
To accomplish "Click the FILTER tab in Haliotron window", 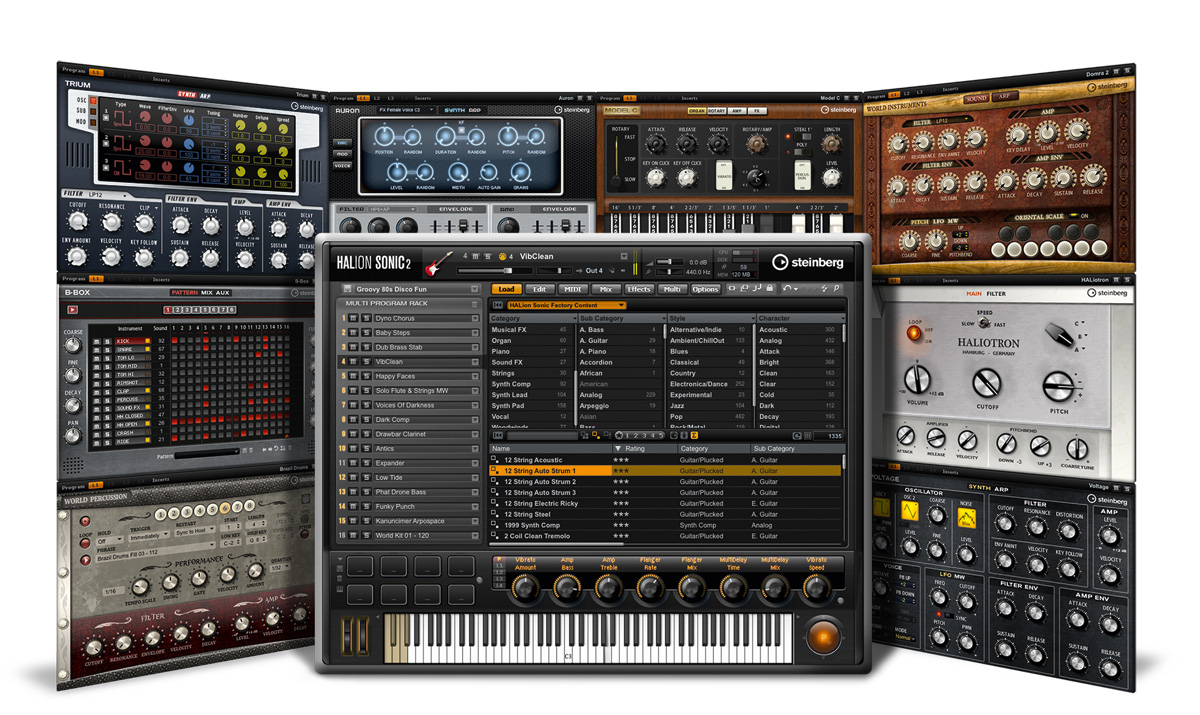I will pyautogui.click(x=996, y=293).
